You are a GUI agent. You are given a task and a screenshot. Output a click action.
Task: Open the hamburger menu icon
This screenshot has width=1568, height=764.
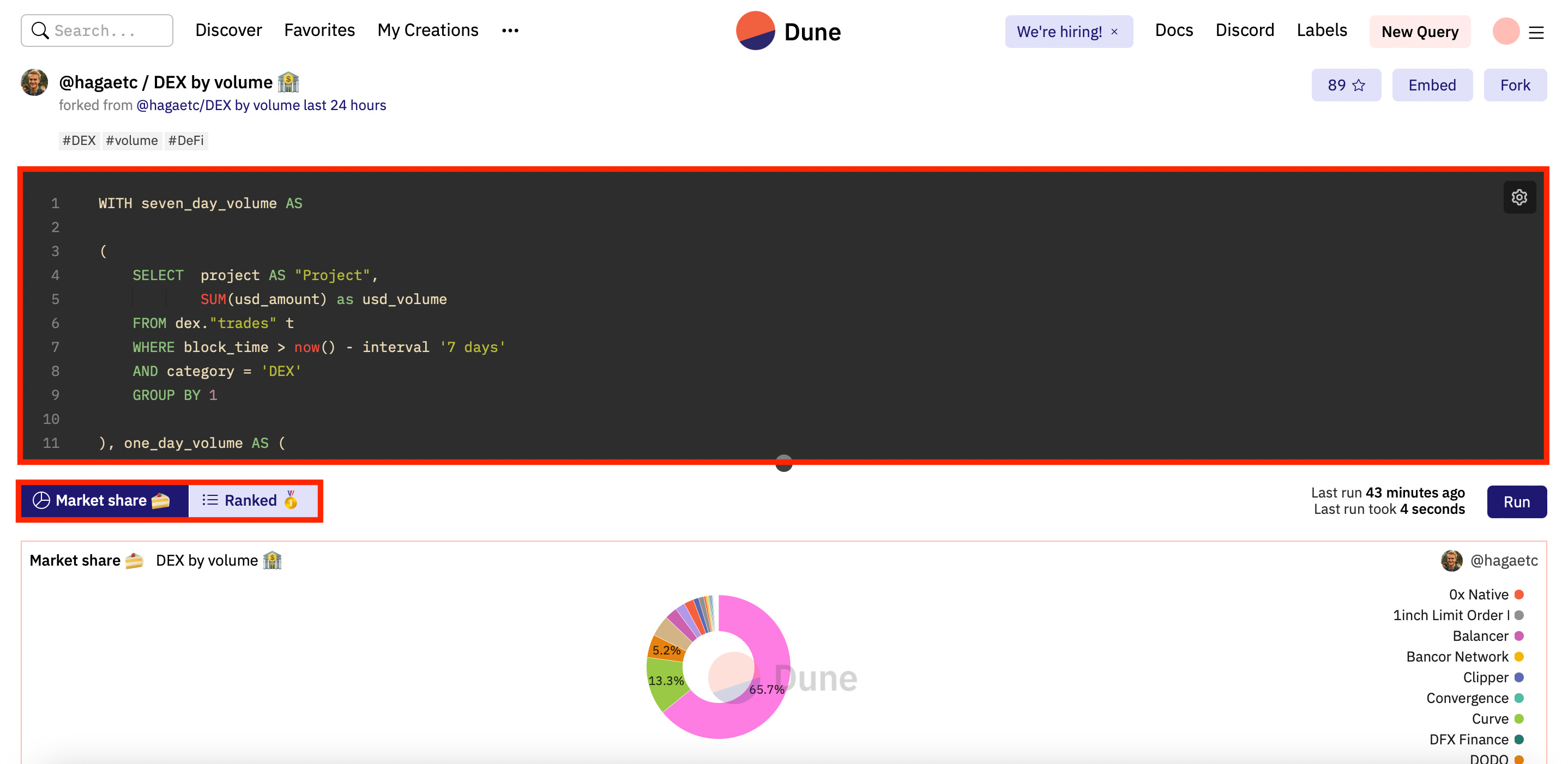pos(1536,32)
